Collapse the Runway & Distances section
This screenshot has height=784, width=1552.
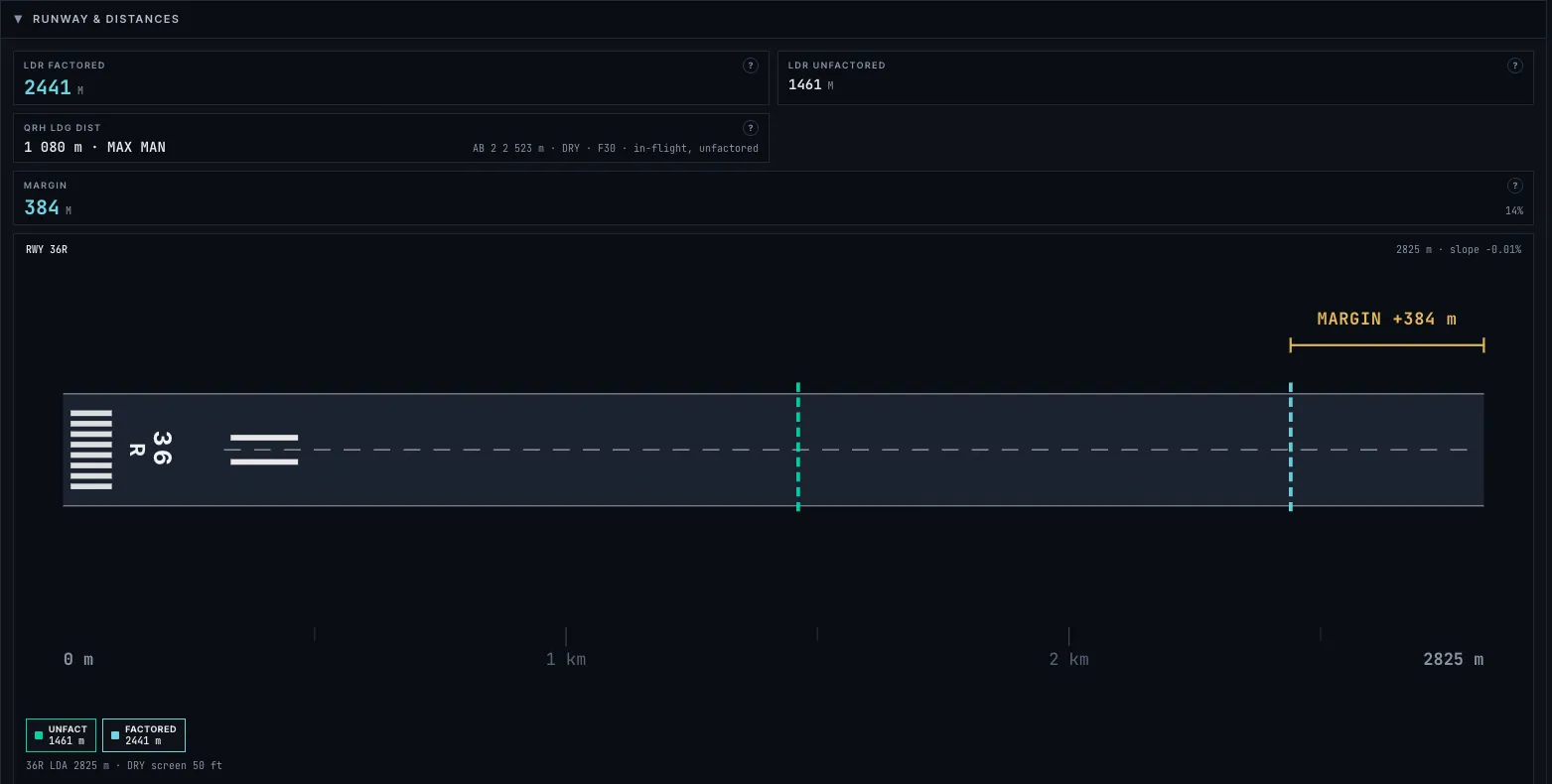(x=18, y=19)
